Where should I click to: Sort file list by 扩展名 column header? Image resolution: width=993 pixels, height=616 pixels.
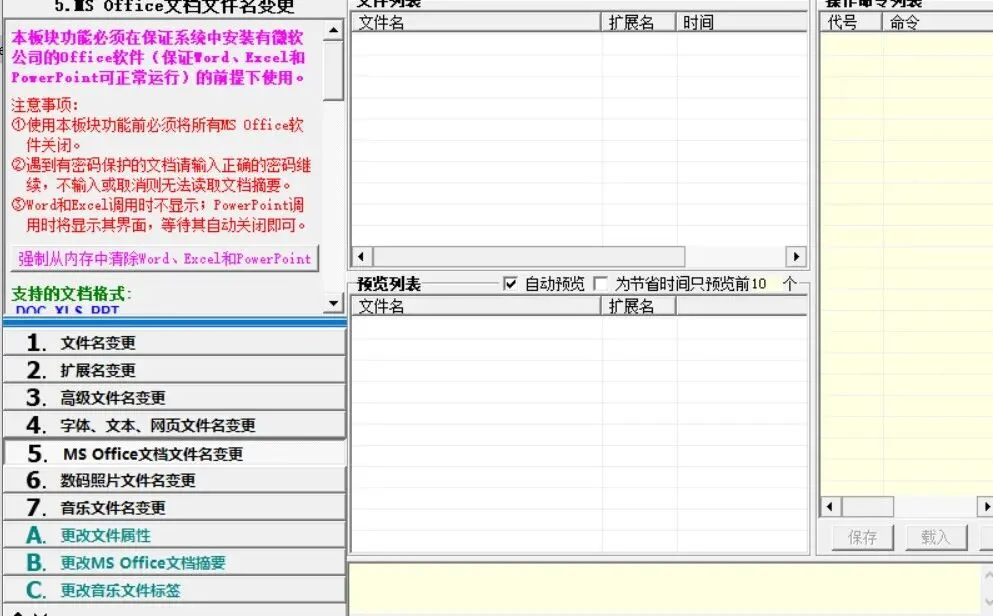point(638,23)
